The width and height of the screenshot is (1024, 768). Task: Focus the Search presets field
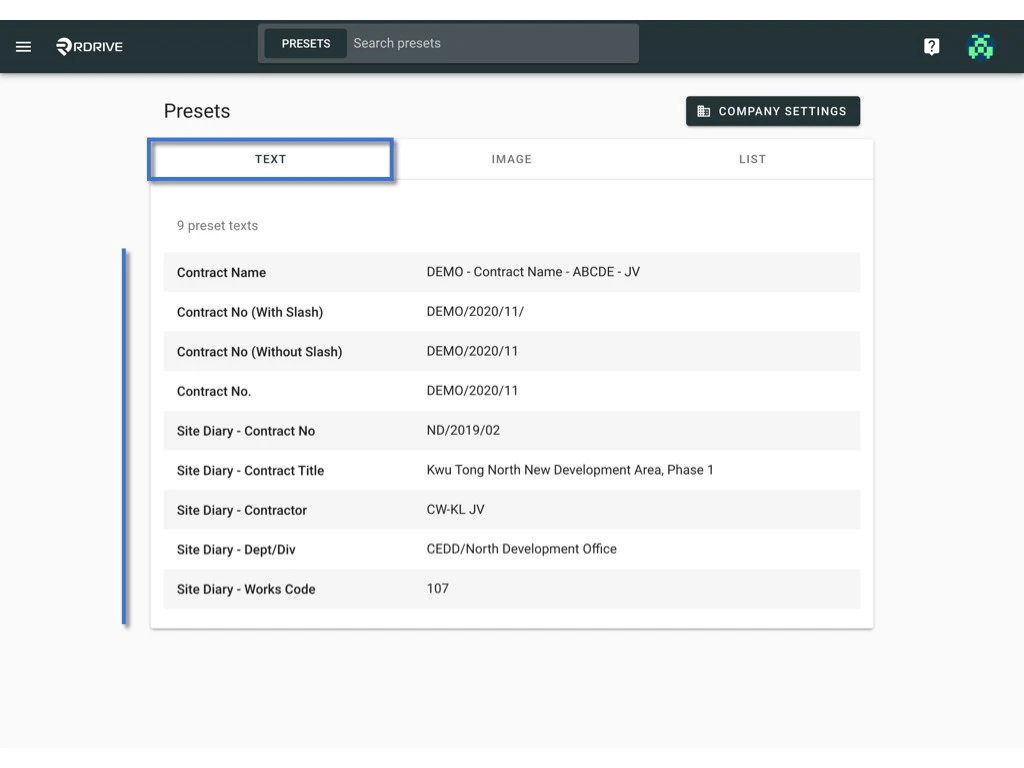point(492,44)
